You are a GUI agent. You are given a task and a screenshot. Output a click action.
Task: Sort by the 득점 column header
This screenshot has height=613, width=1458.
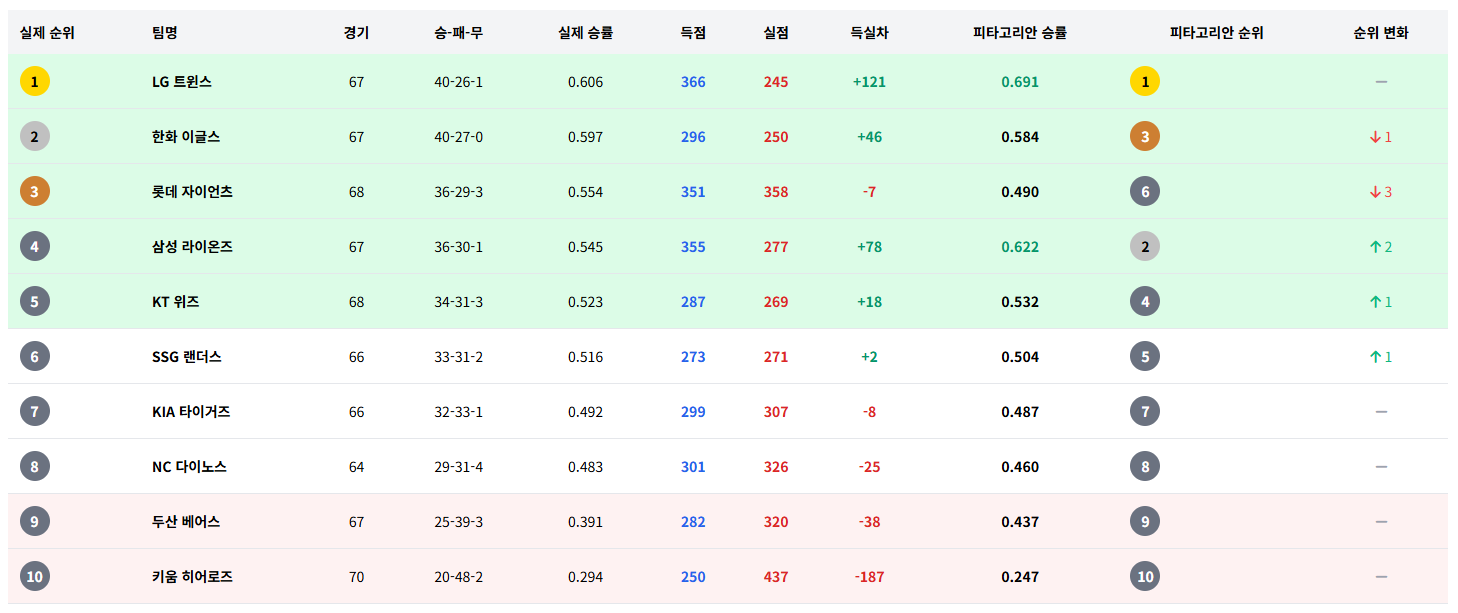(693, 33)
